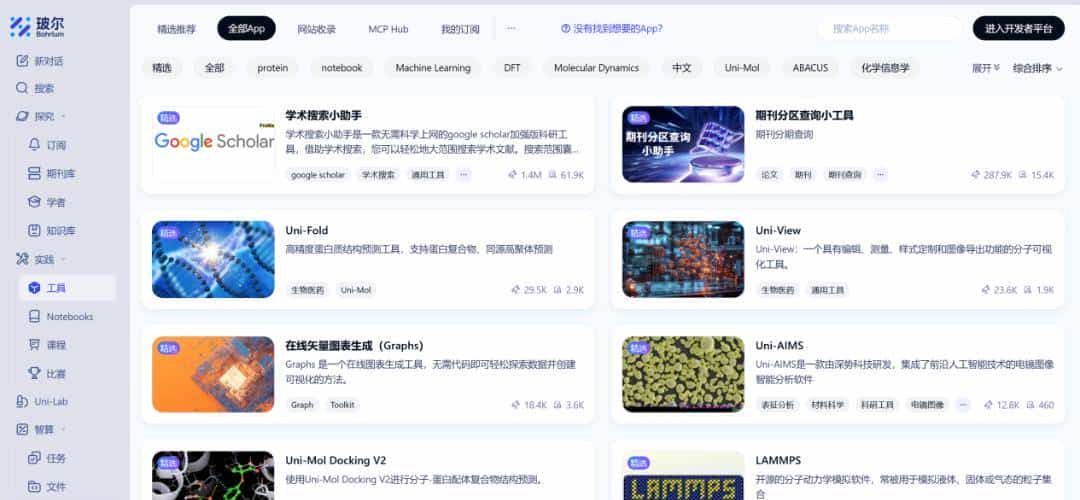This screenshot has height=500, width=1080.
Task: Click Toolkit tag on Graphs card
Action: tap(342, 405)
